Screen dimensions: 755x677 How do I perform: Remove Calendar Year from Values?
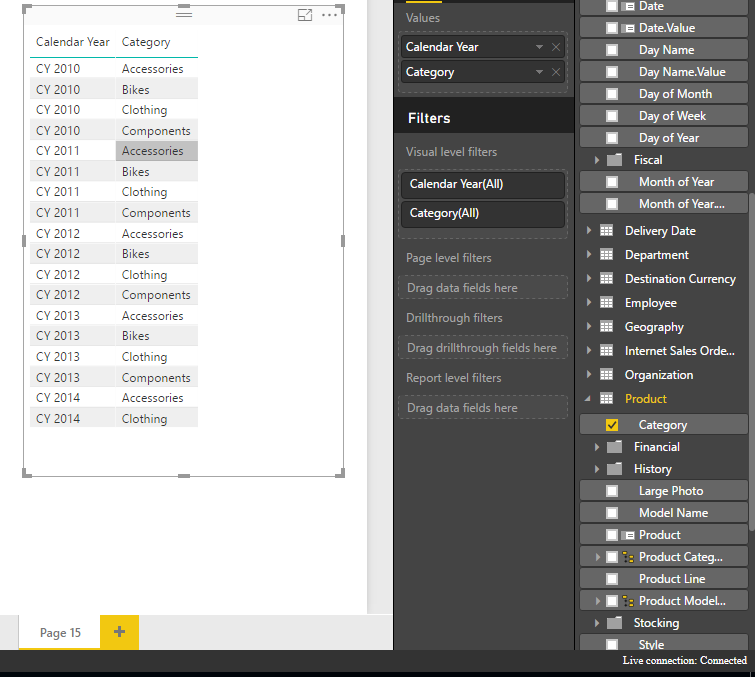click(556, 47)
